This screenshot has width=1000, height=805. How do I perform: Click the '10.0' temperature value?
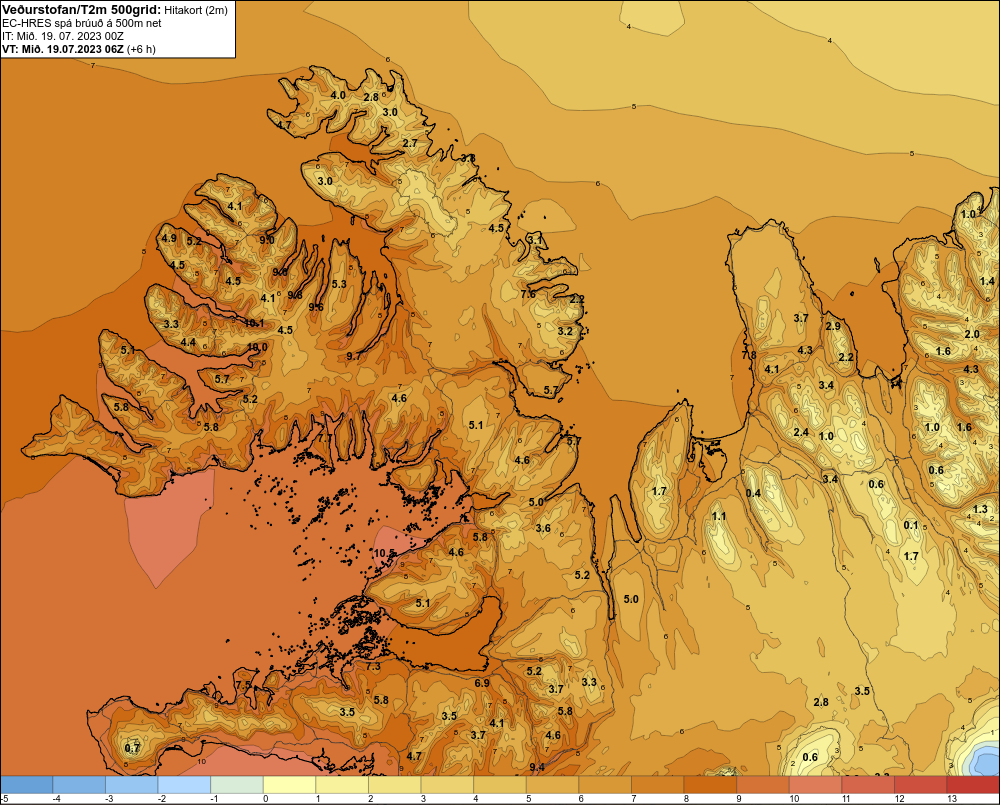click(x=257, y=347)
